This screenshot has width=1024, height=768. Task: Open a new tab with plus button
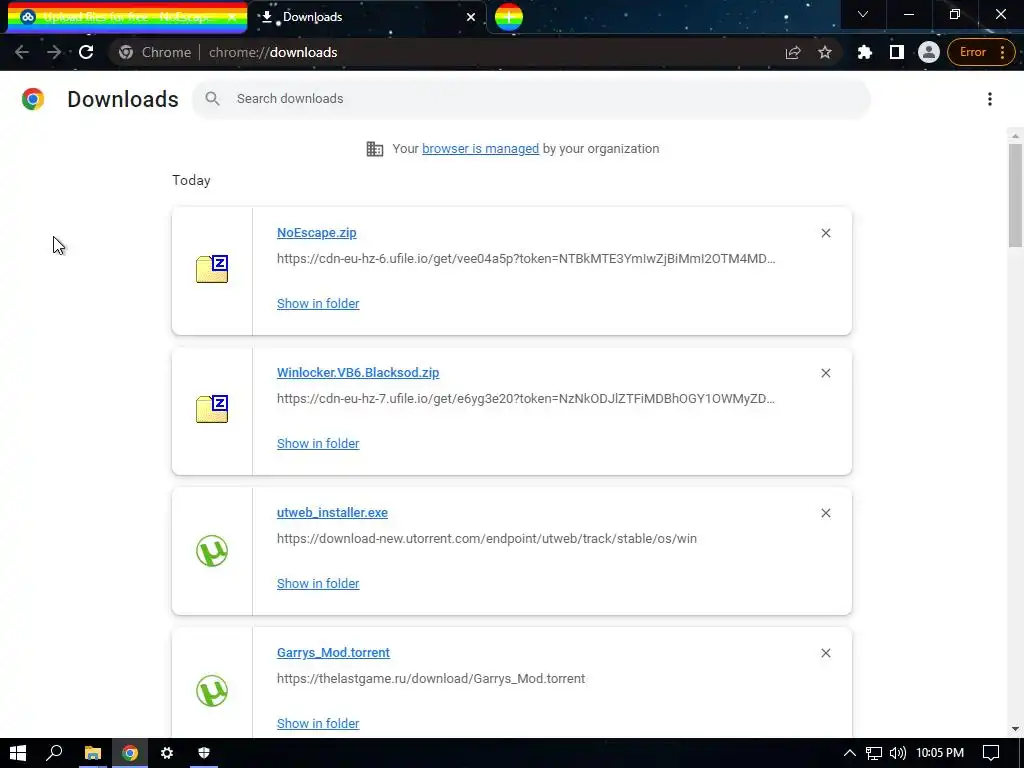509,17
